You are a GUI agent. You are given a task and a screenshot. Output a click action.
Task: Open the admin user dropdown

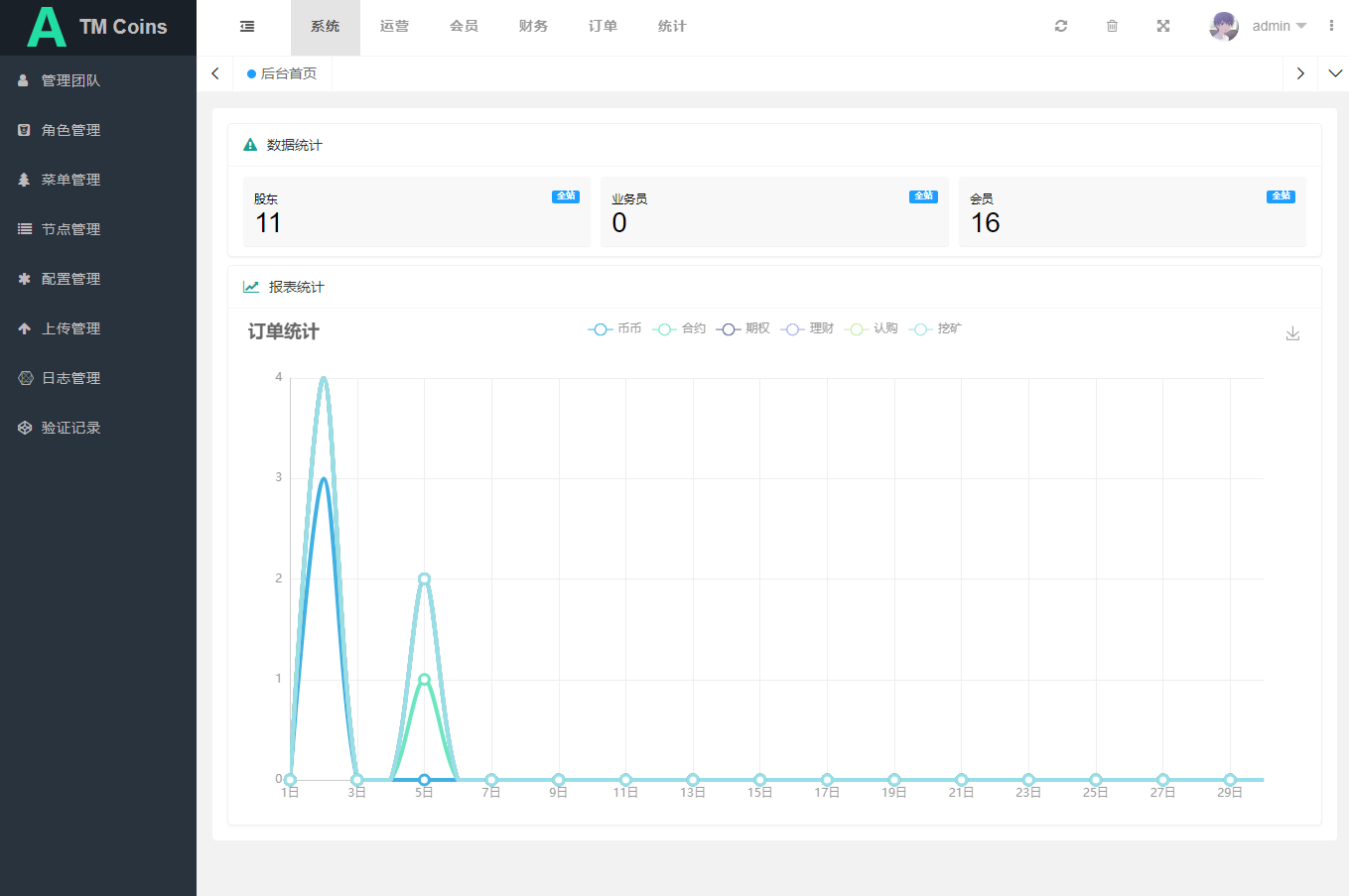click(x=1279, y=27)
